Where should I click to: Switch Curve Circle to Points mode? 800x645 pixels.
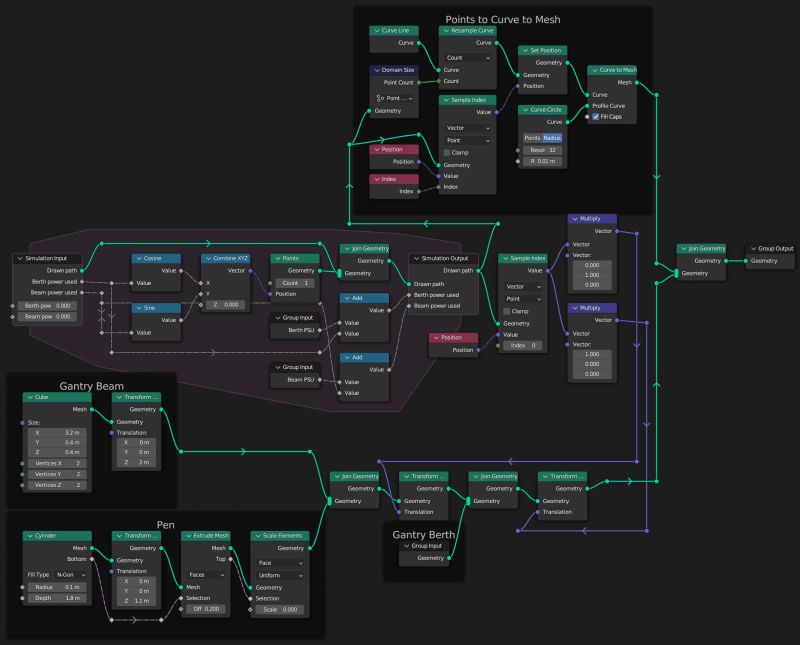(x=531, y=137)
